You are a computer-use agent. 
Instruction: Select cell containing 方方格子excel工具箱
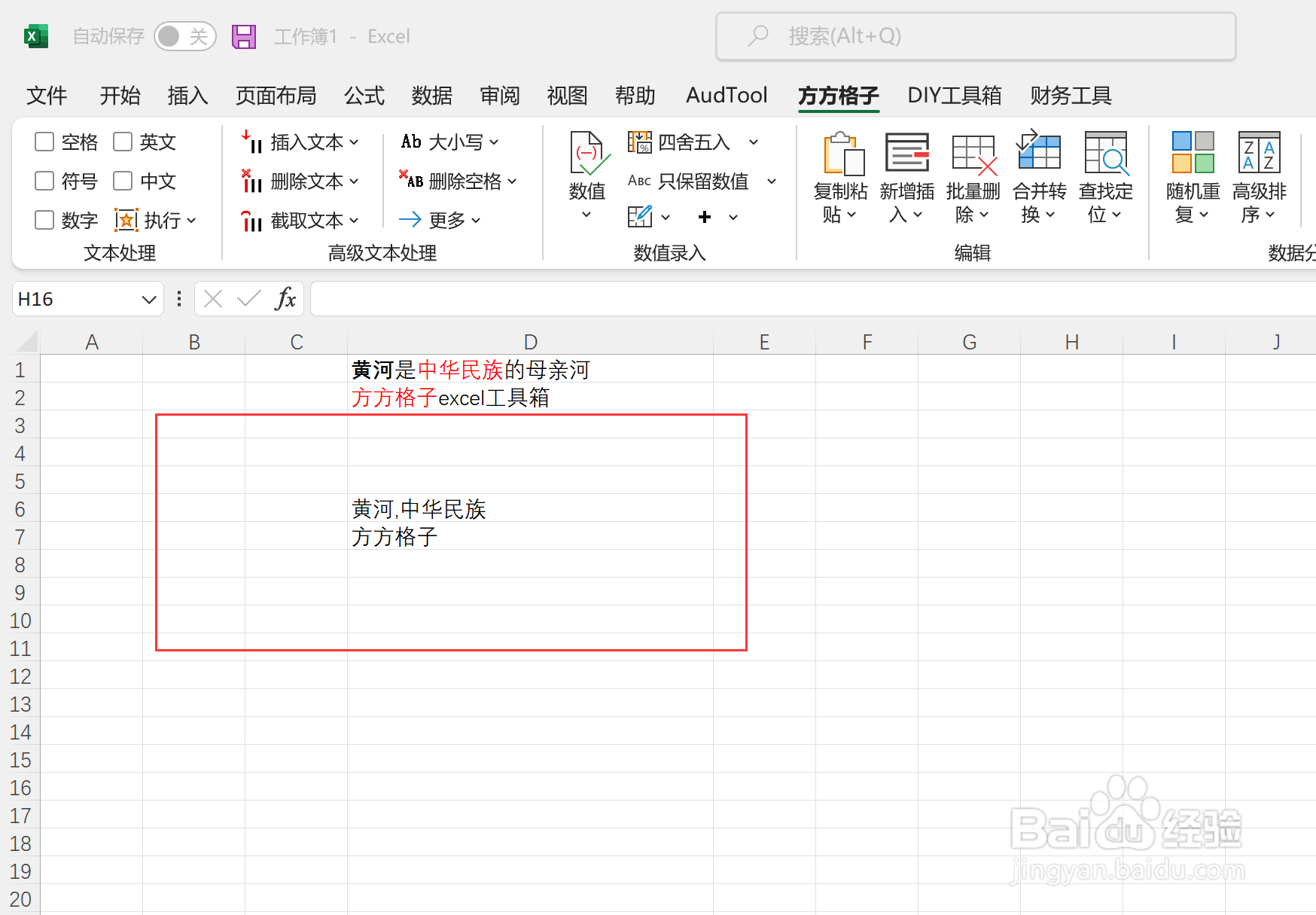click(x=530, y=398)
